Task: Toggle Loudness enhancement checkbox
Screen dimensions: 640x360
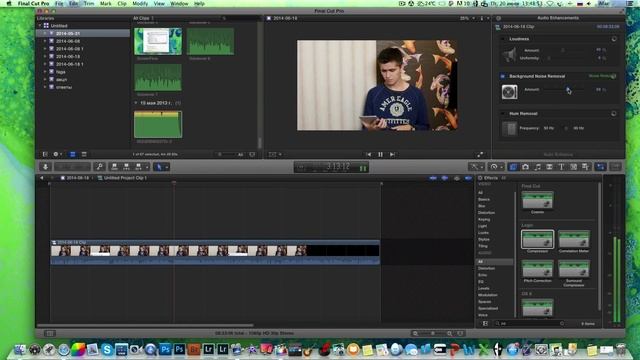Action: (503, 39)
